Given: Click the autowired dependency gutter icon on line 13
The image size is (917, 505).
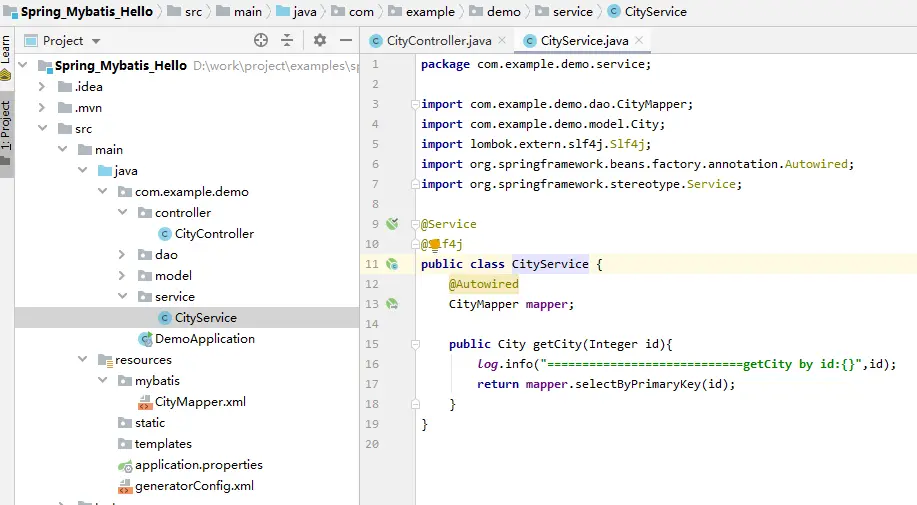Looking at the screenshot, I should [392, 304].
